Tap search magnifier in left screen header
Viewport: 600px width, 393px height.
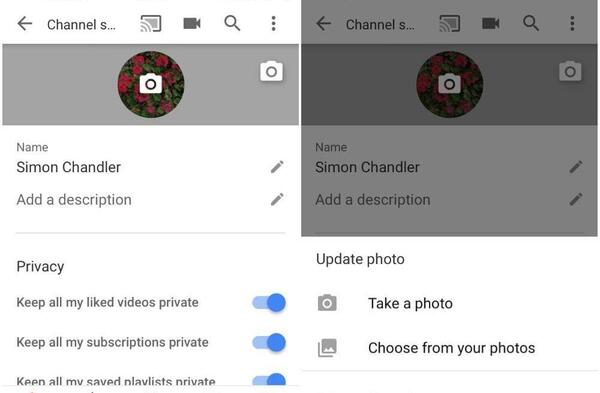click(232, 24)
